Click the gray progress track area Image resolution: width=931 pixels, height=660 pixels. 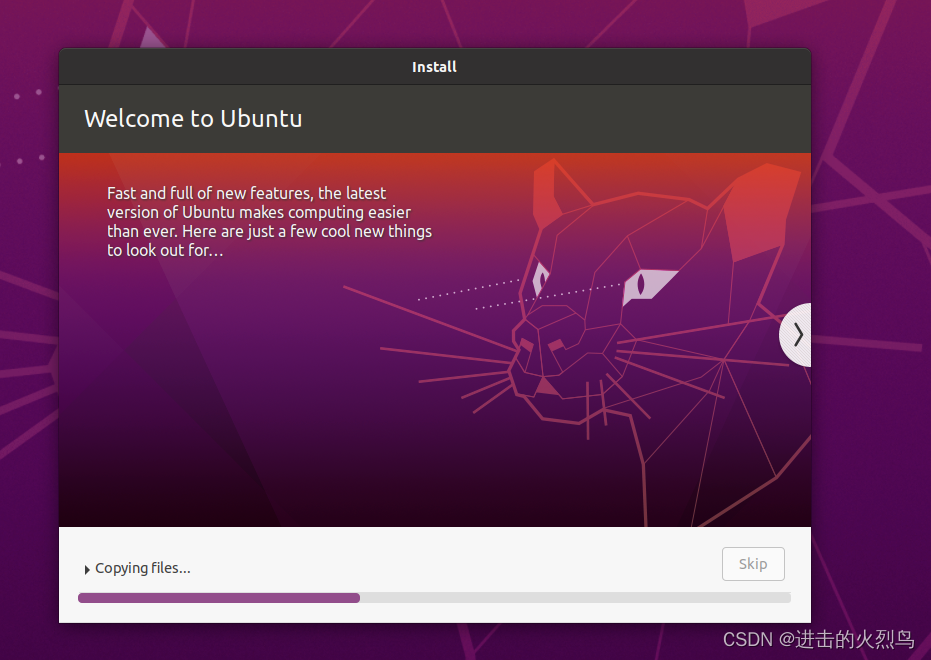tap(600, 597)
